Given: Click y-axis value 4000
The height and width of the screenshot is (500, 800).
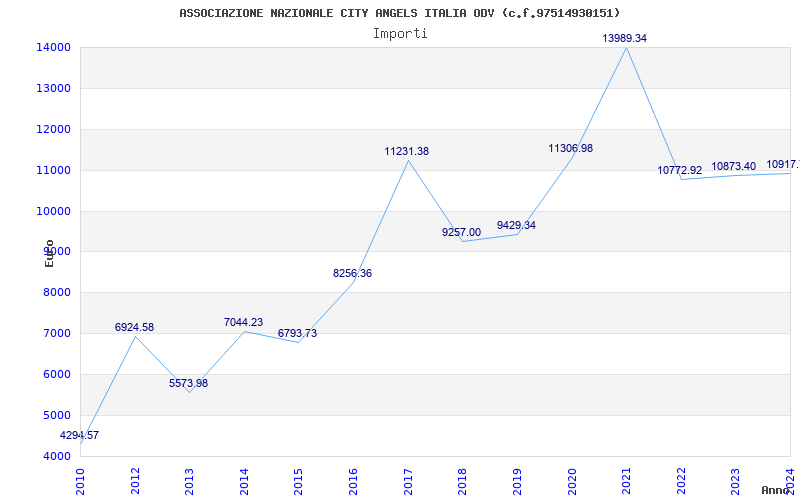Looking at the screenshot, I should pos(56,456).
